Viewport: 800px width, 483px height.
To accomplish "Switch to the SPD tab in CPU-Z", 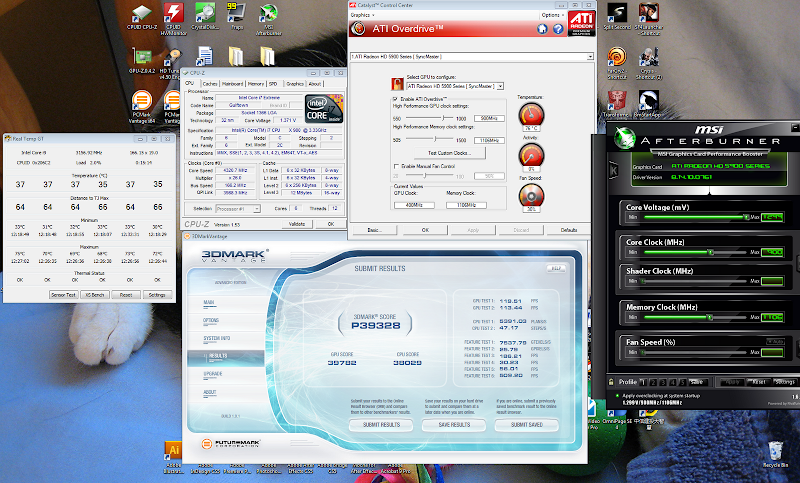I will tap(273, 84).
